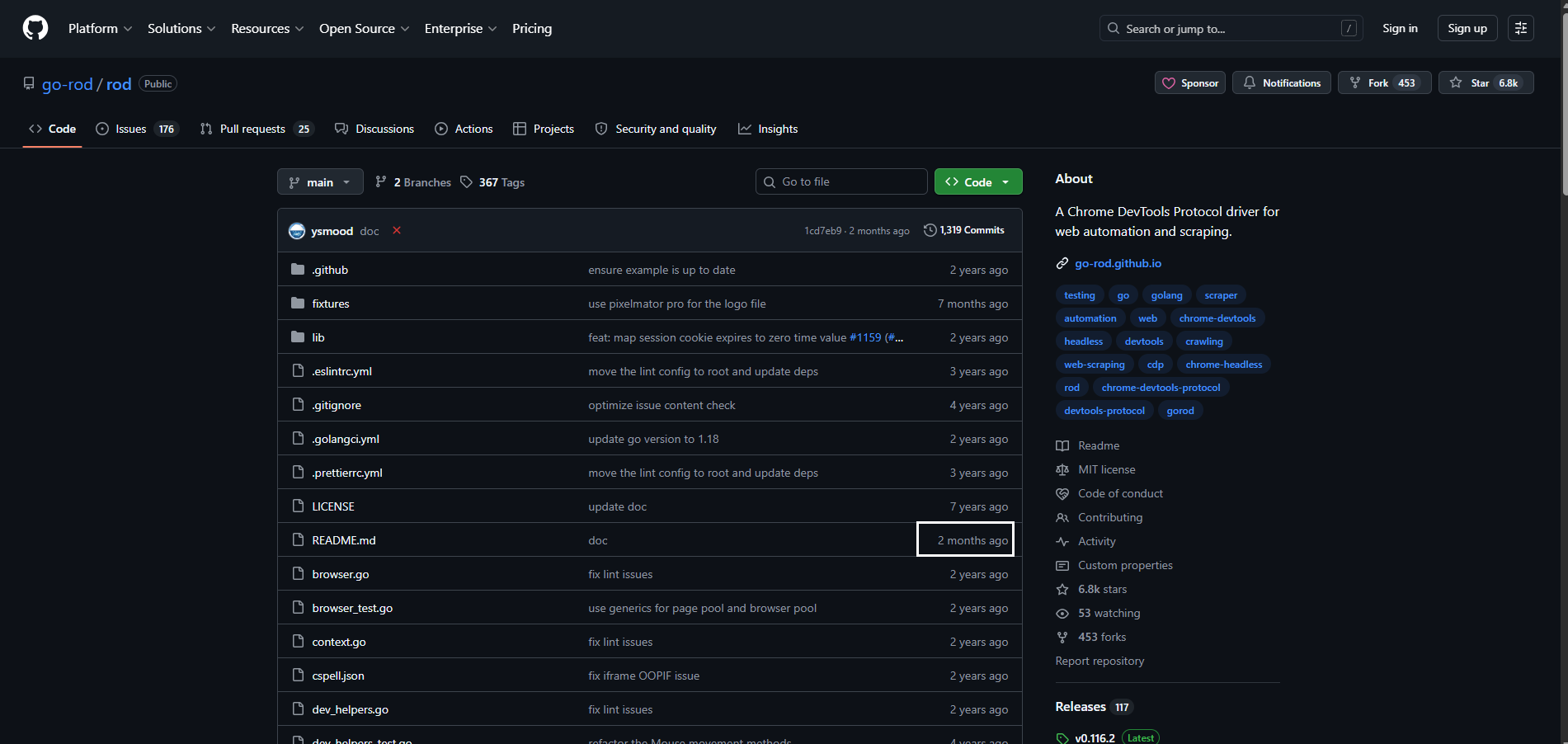1568x744 pixels.
Task: Open the Security and quality tab
Action: 656,129
